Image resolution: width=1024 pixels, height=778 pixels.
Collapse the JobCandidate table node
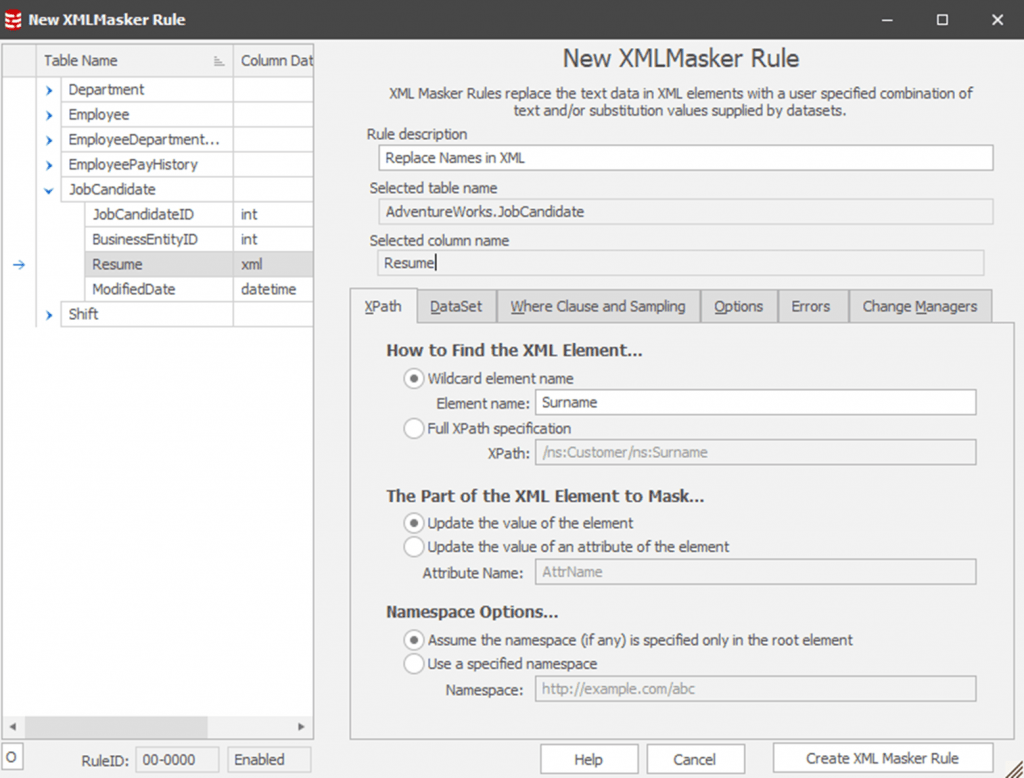[49, 190]
